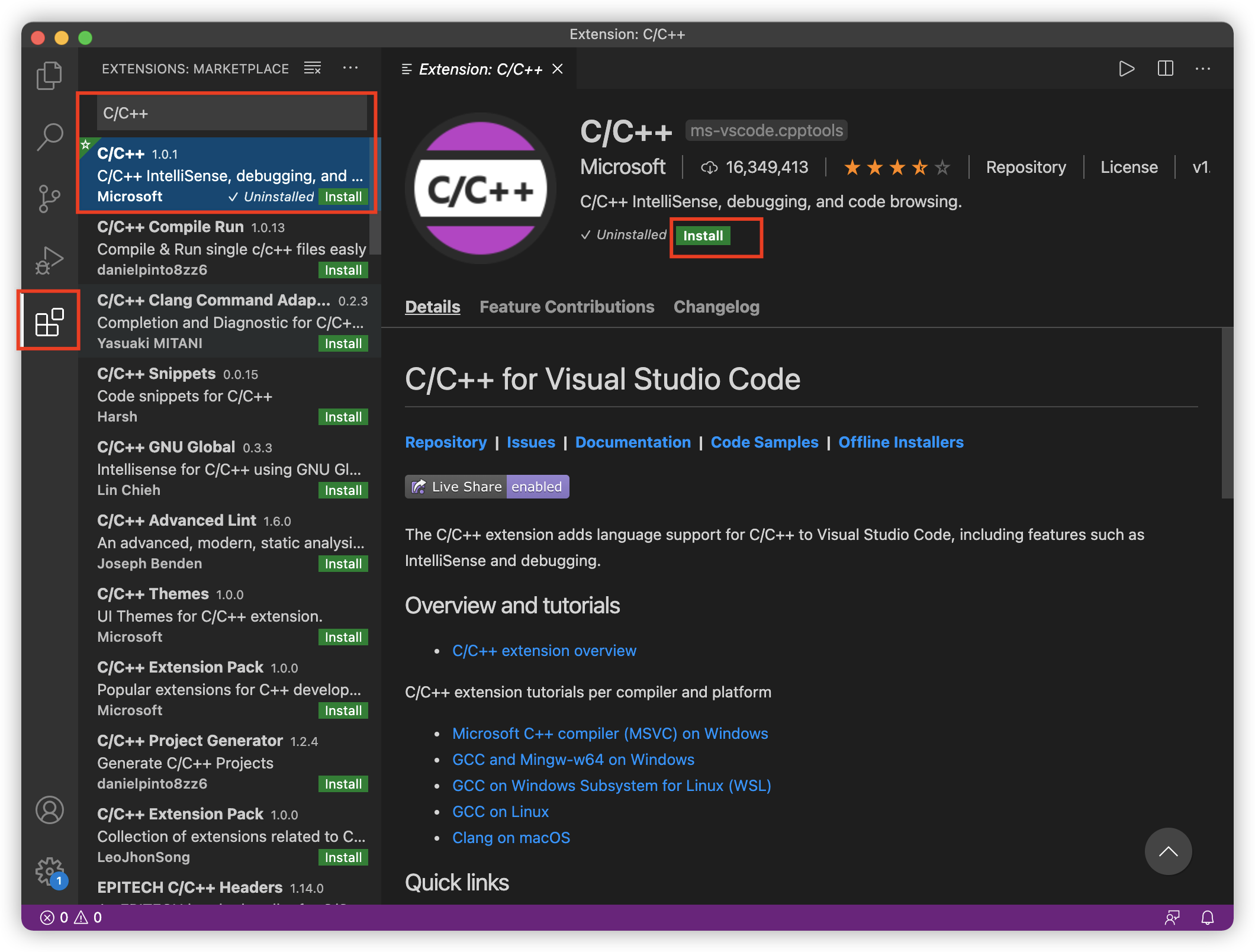Switch to the Changelog tab
Screen dimensions: 1255x952
click(716, 307)
